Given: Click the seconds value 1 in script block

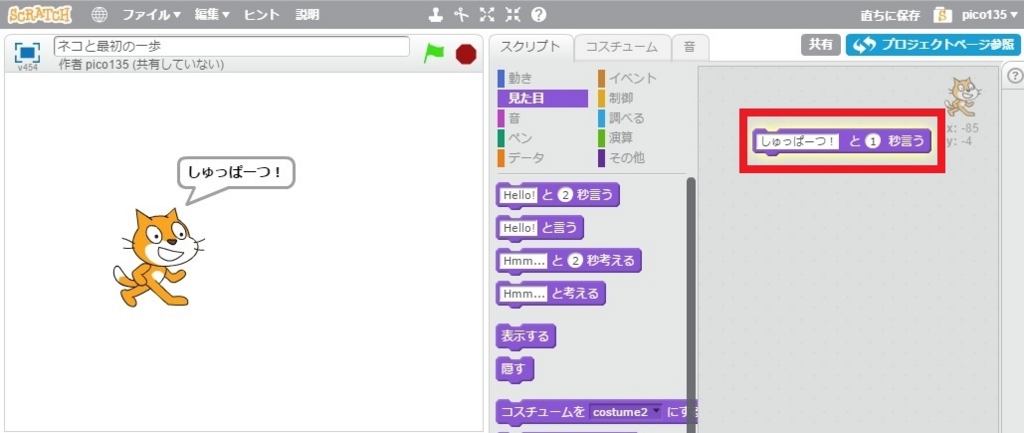Looking at the screenshot, I should pyautogui.click(x=874, y=141).
